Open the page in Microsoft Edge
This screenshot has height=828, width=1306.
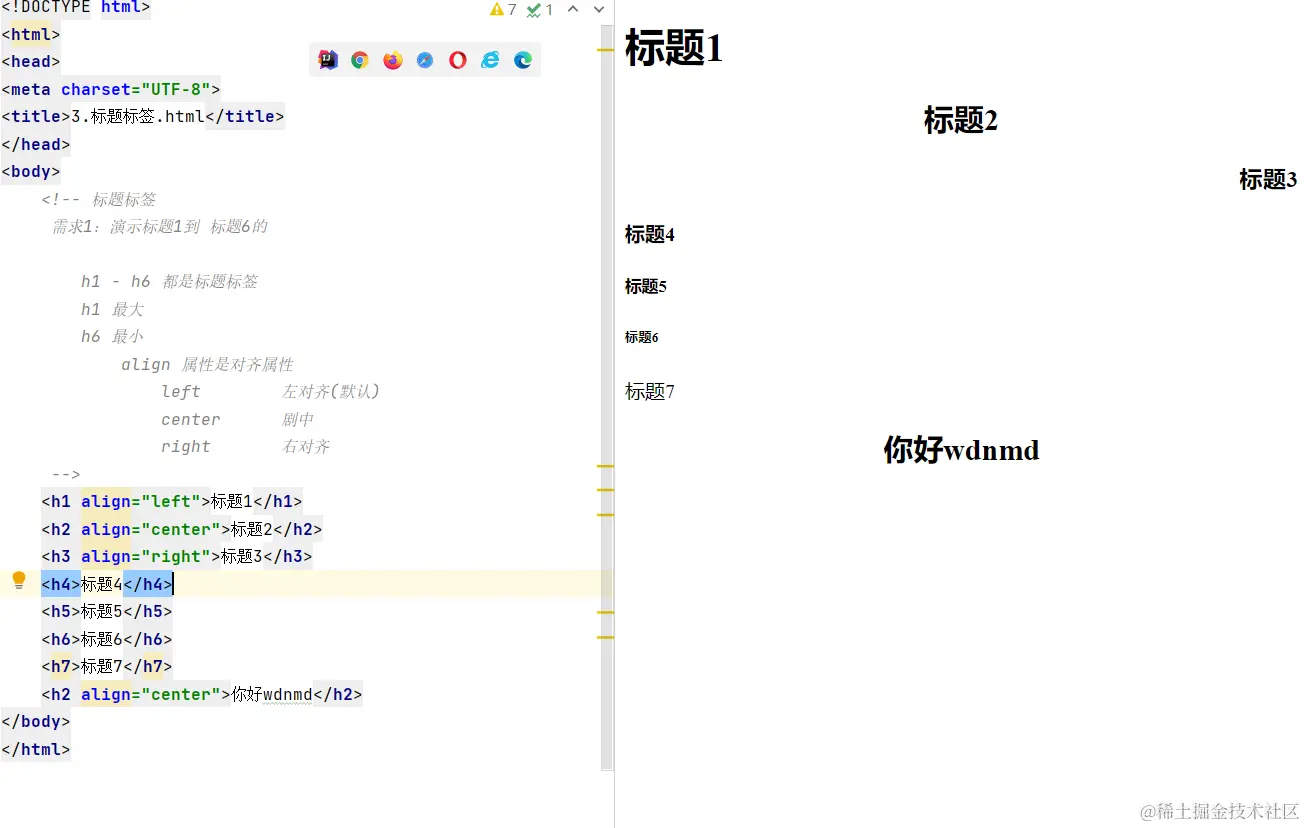523,60
